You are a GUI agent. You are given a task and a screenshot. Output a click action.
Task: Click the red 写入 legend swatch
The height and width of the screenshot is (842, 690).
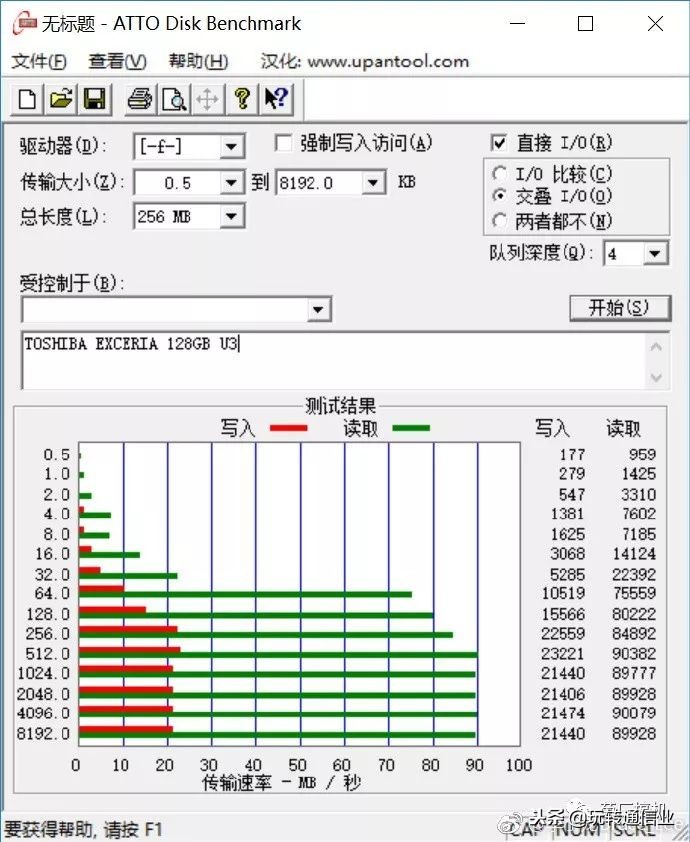click(x=288, y=428)
